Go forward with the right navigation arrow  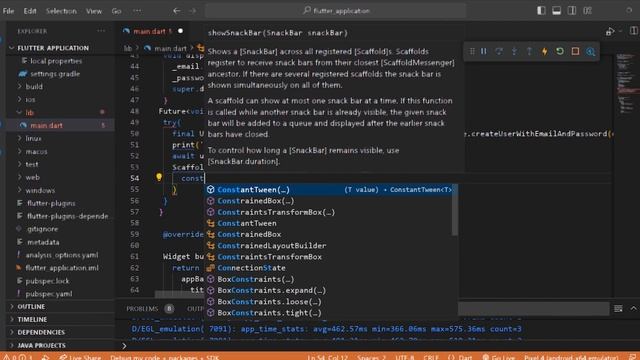[x=192, y=11]
